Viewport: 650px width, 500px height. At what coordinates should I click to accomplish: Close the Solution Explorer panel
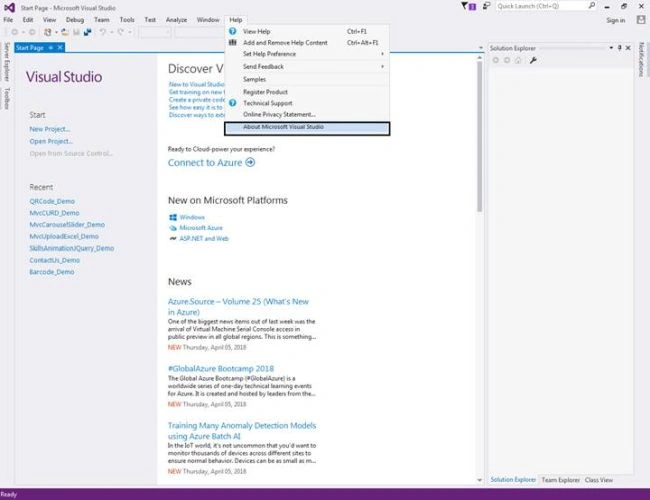[628, 48]
